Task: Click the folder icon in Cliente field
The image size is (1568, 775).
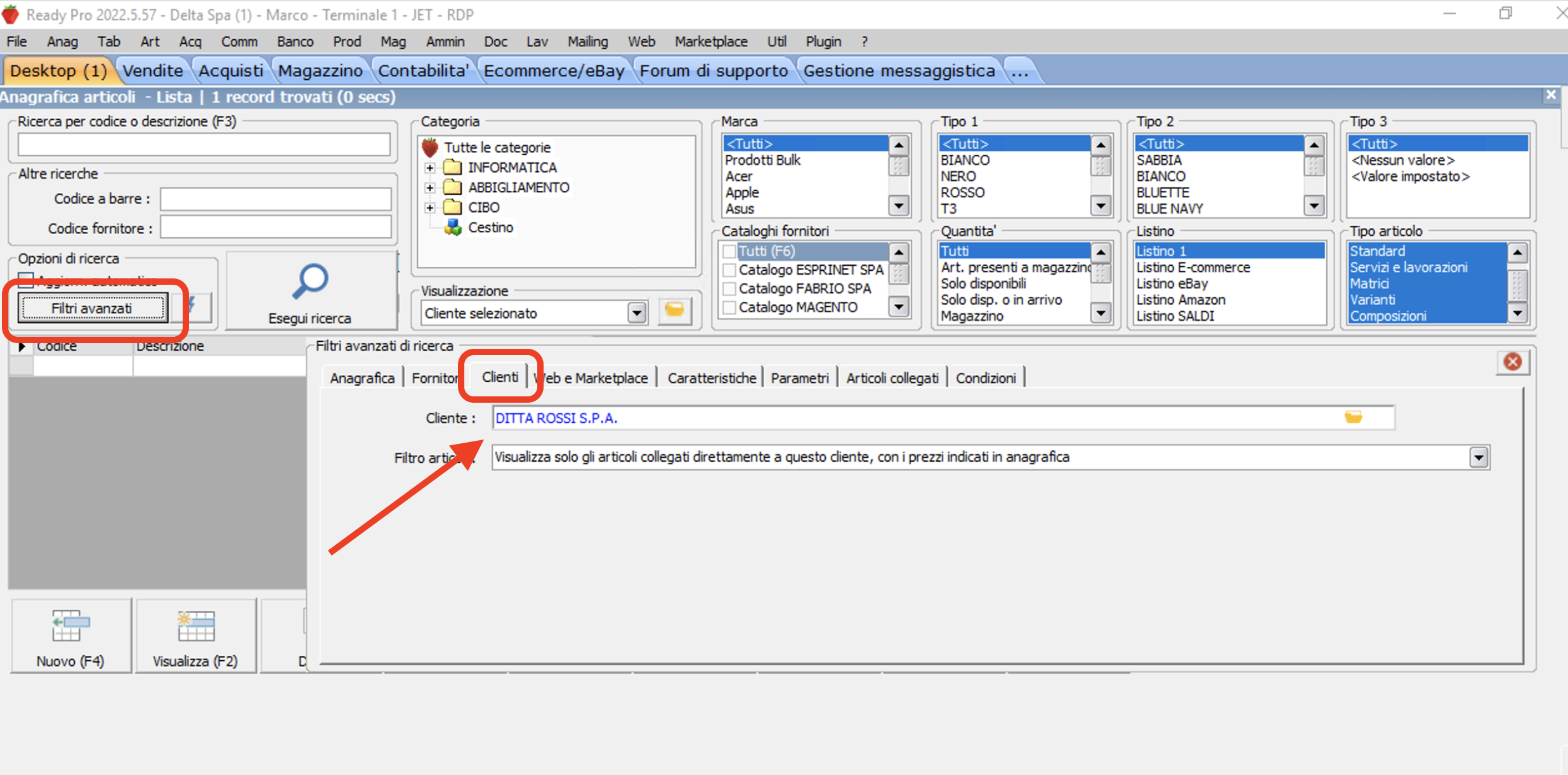Action: [x=1353, y=417]
